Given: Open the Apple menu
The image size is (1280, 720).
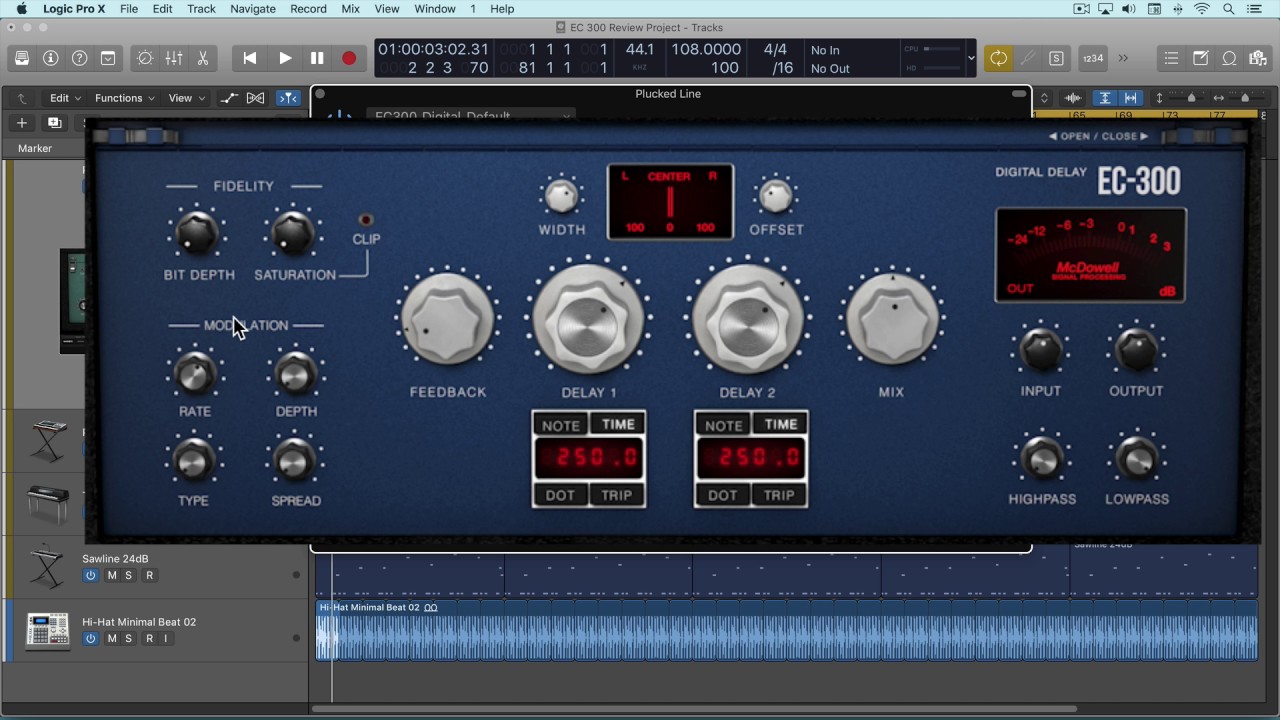Looking at the screenshot, I should (x=21, y=9).
